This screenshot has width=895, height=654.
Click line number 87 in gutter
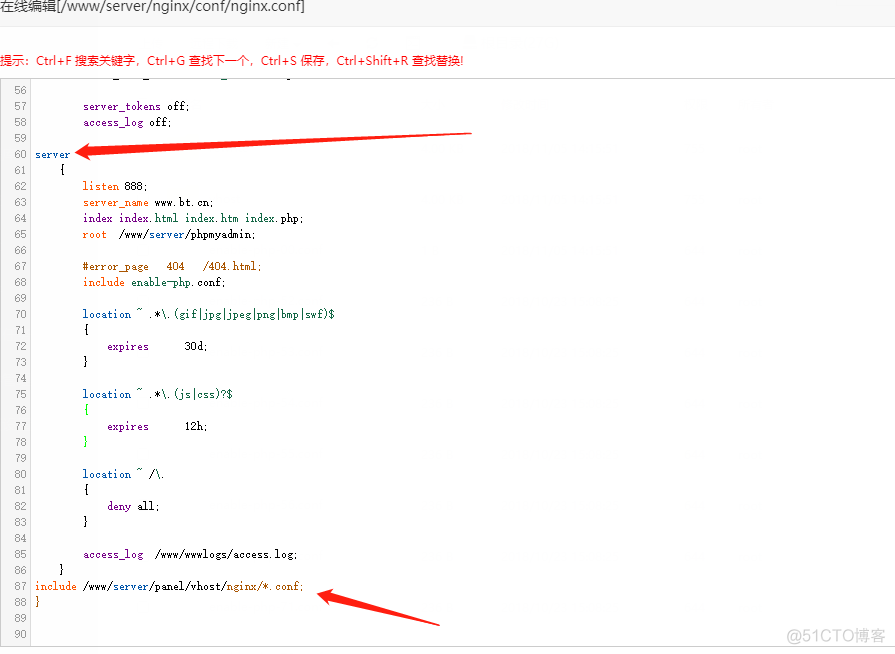pyautogui.click(x=20, y=586)
